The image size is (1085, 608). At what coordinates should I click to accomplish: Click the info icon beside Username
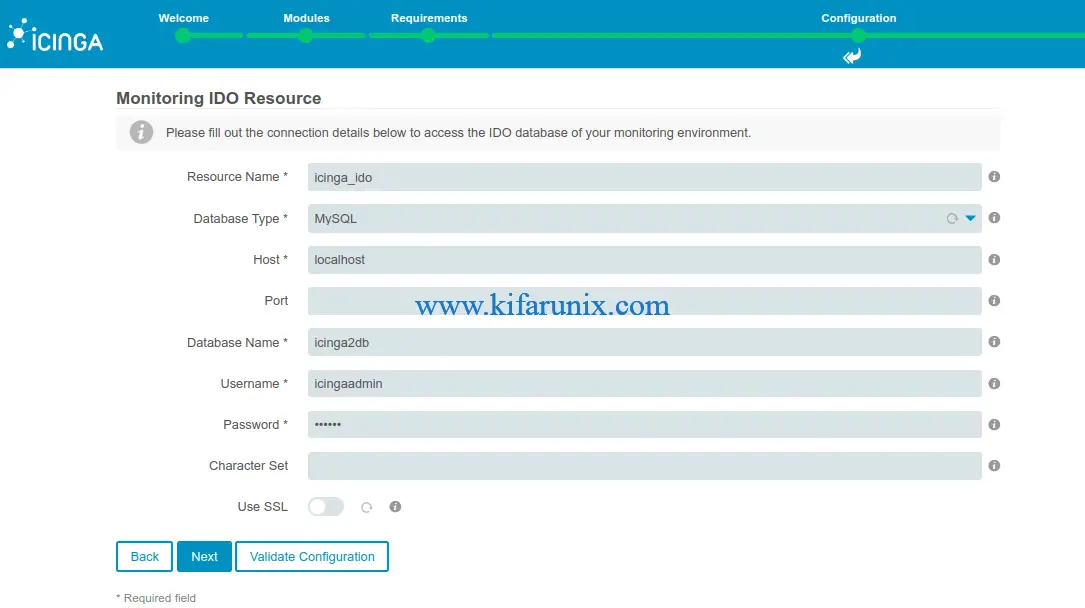pyautogui.click(x=994, y=383)
